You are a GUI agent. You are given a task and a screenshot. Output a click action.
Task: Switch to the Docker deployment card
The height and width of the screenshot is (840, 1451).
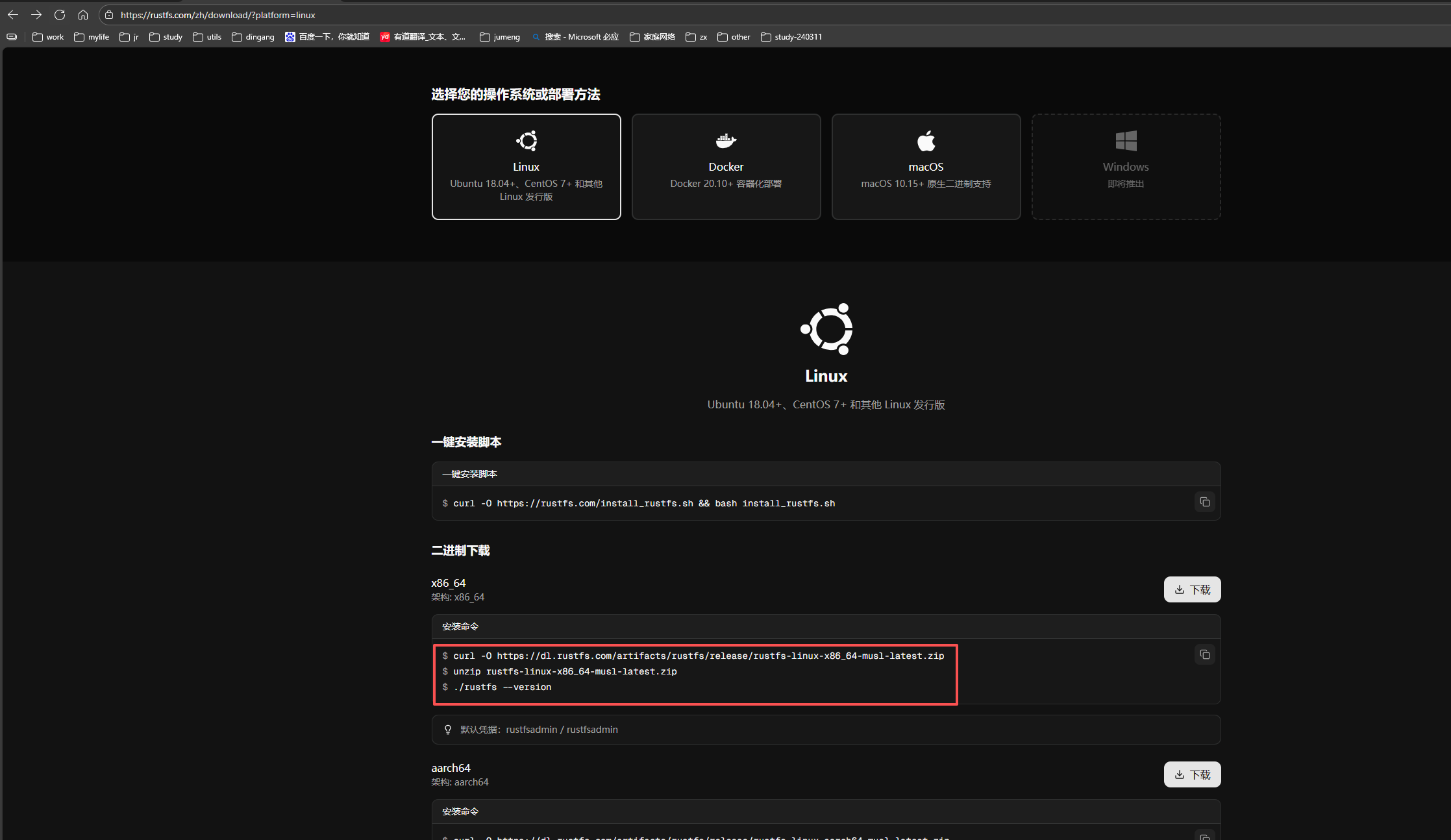tap(726, 167)
